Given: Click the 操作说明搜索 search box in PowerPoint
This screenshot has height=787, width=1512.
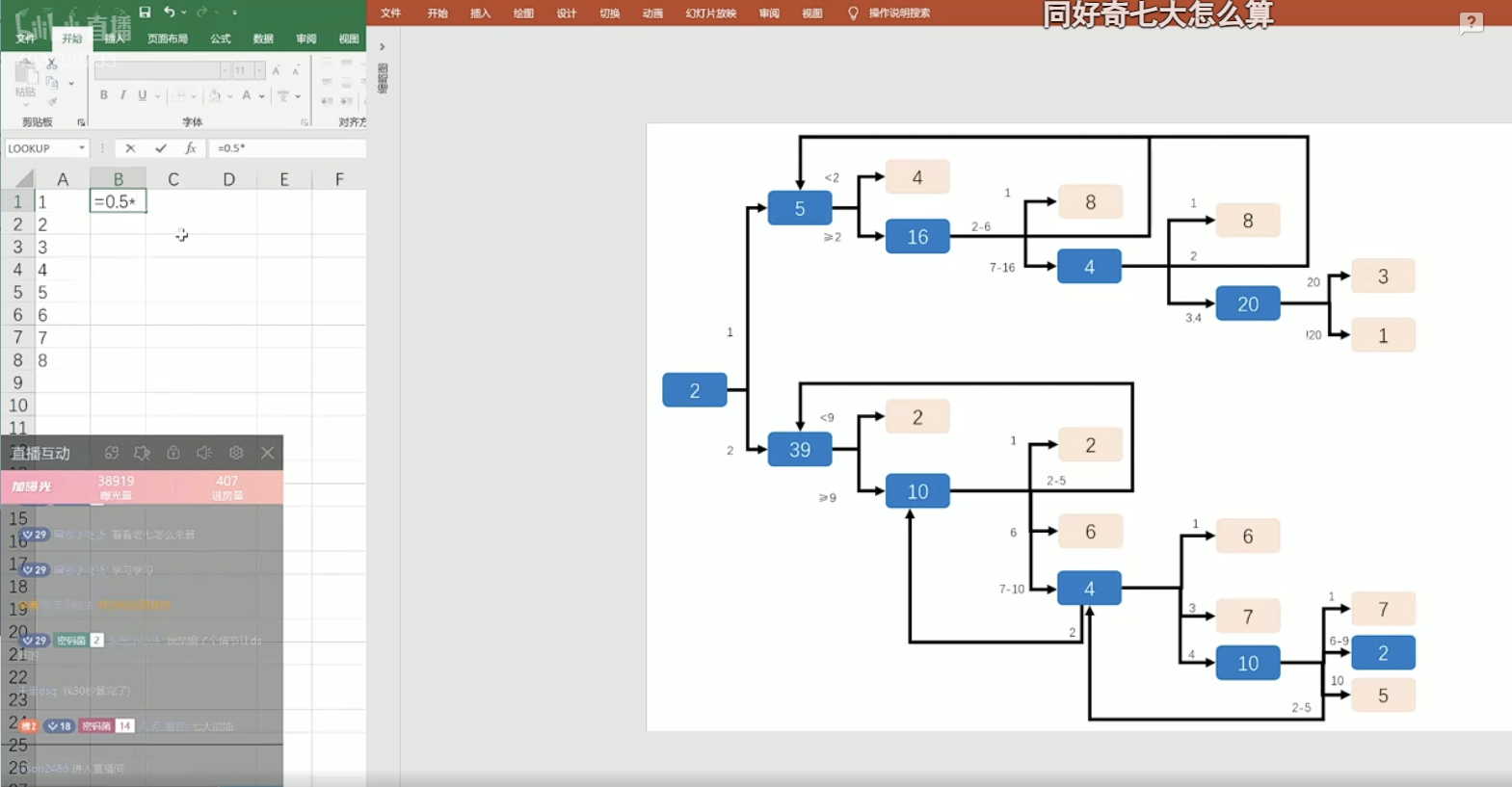Looking at the screenshot, I should click(x=898, y=13).
